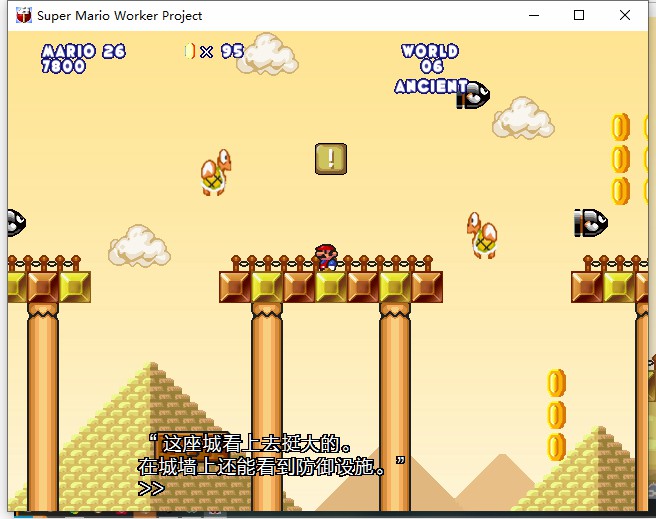Image resolution: width=656 pixels, height=519 pixels.
Task: Click the bottom coin in the upper-right coin stack
Action: [621, 191]
